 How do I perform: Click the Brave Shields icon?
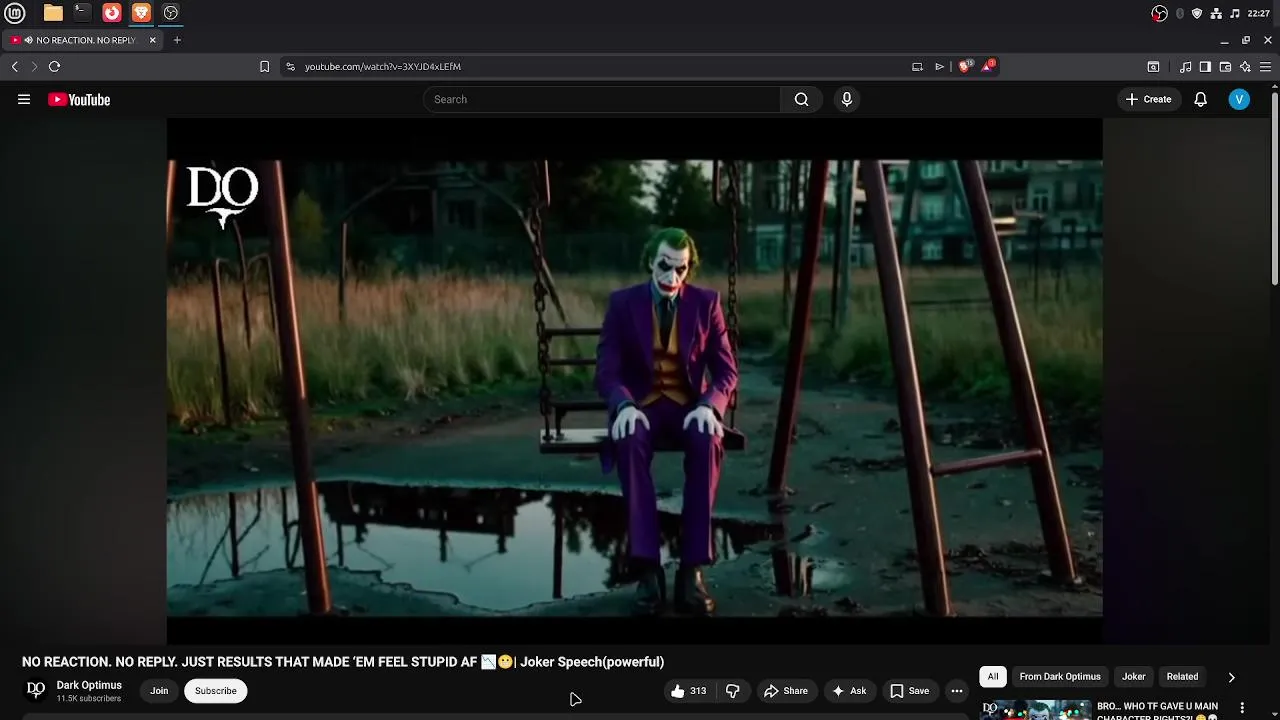[x=965, y=66]
